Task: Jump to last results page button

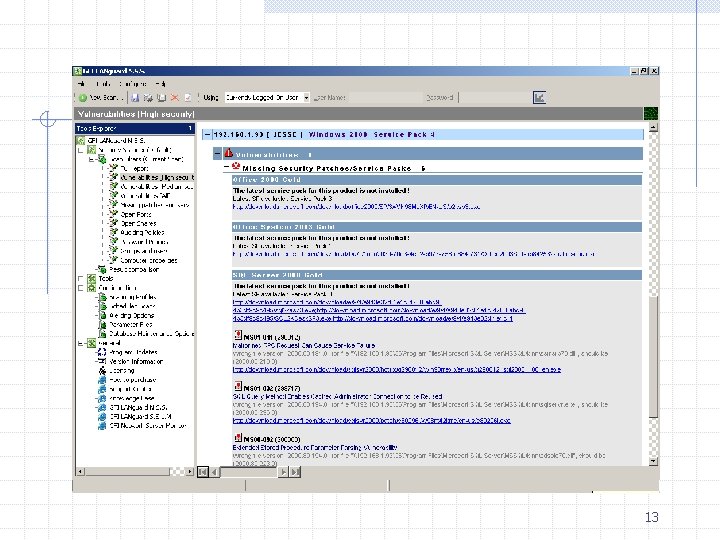Action: (x=295, y=472)
